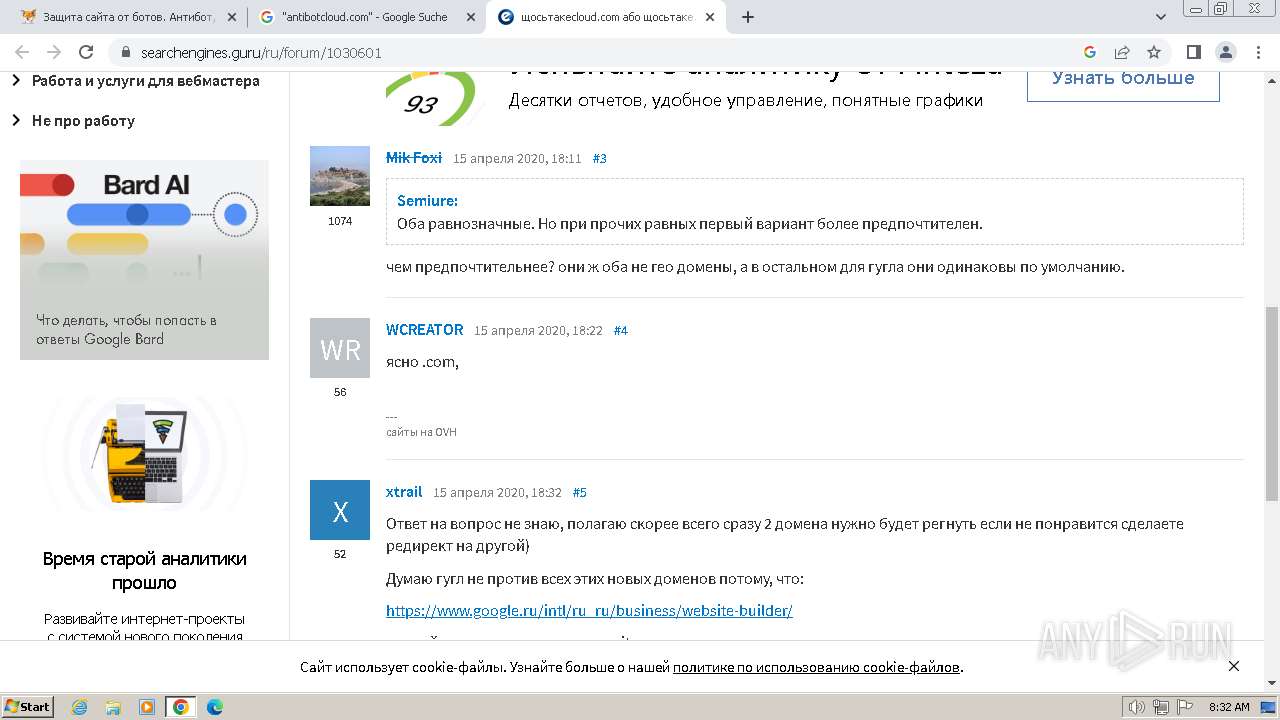
Task: Click the Chrome taskbar icon
Action: tap(181, 707)
